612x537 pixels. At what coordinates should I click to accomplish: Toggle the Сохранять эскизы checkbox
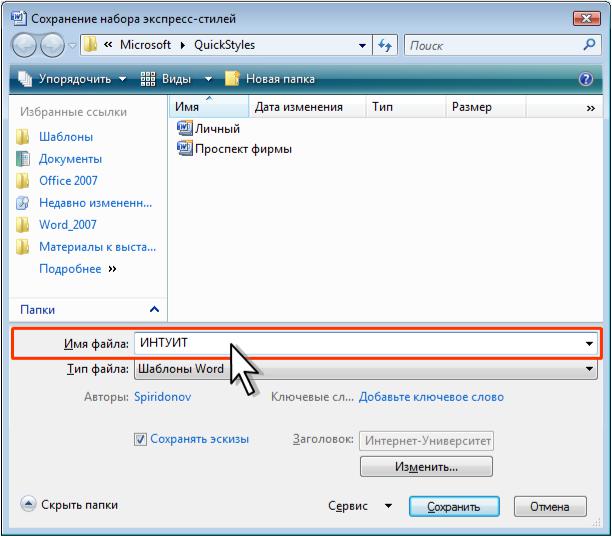141,439
